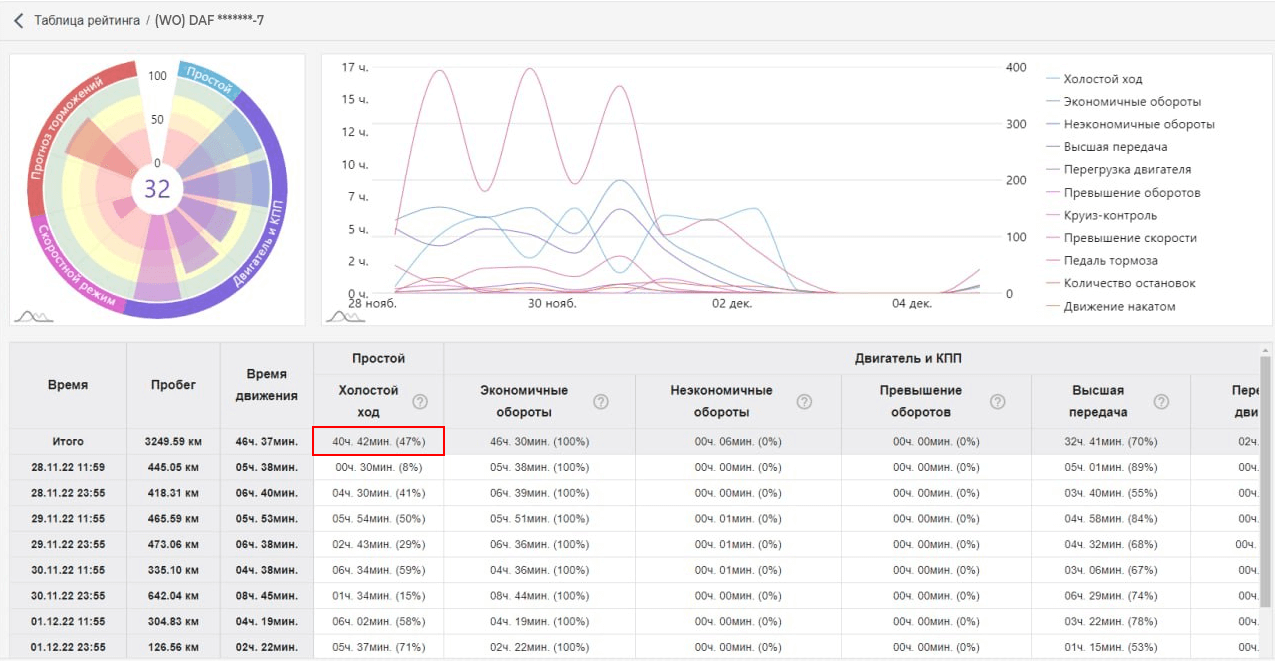Open help icon for Высшая передача column

[x=1161, y=402]
